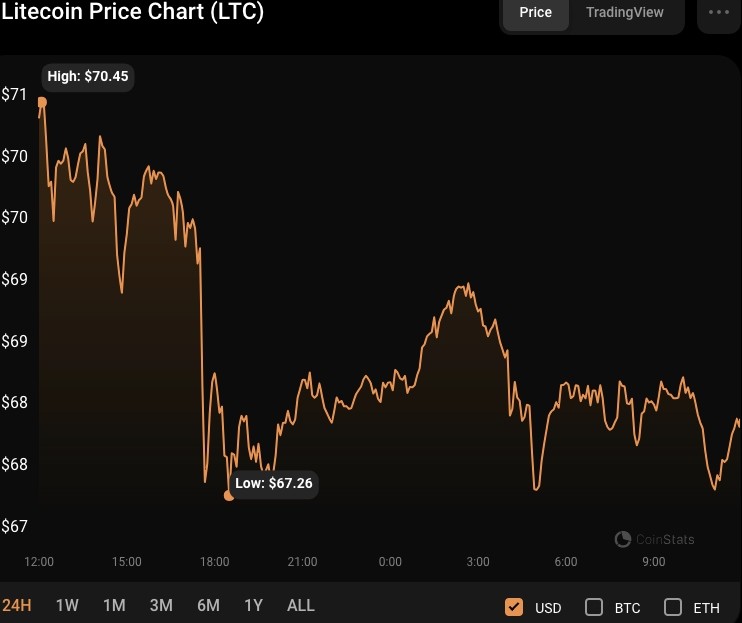
Task: Switch to the TradingView tab
Action: [625, 12]
